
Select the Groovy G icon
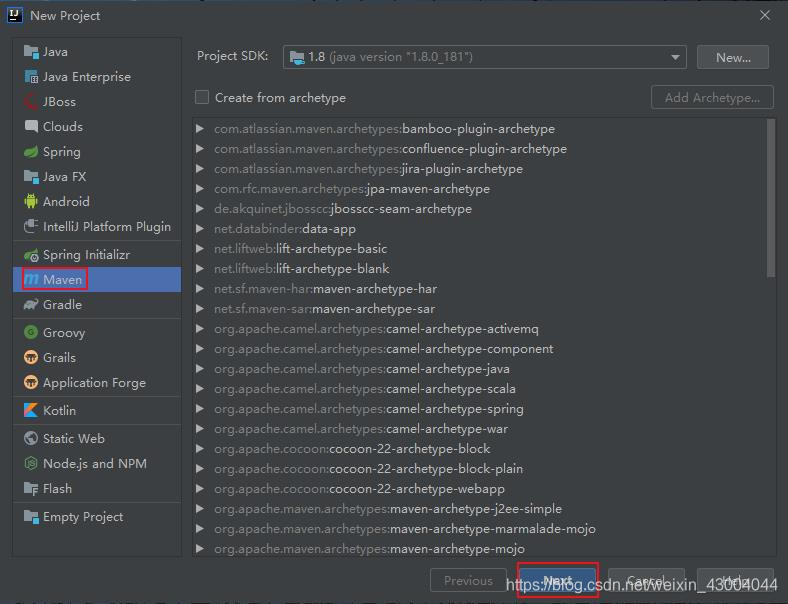31,332
